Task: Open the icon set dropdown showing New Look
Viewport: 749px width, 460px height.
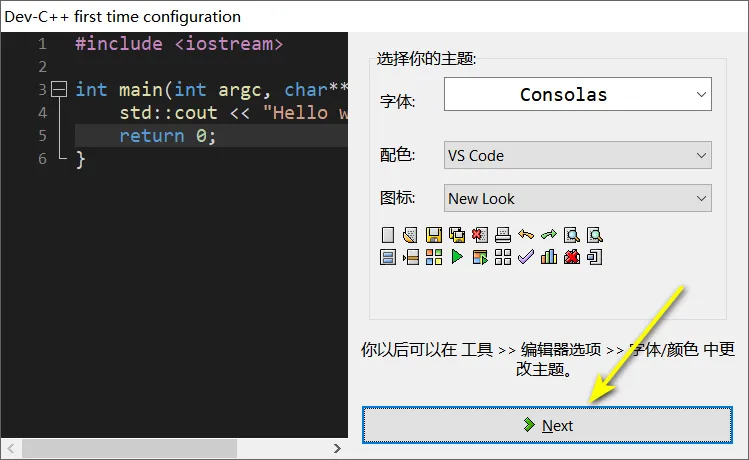Action: click(577, 198)
